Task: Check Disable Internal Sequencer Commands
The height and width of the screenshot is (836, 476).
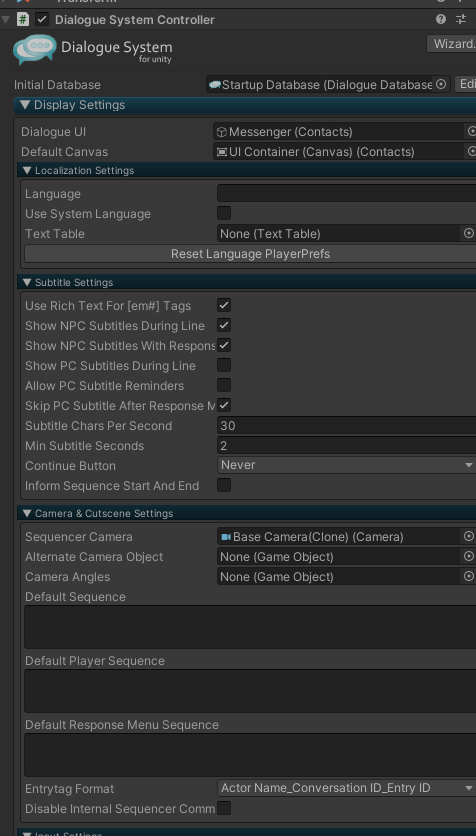Action: pos(224,808)
